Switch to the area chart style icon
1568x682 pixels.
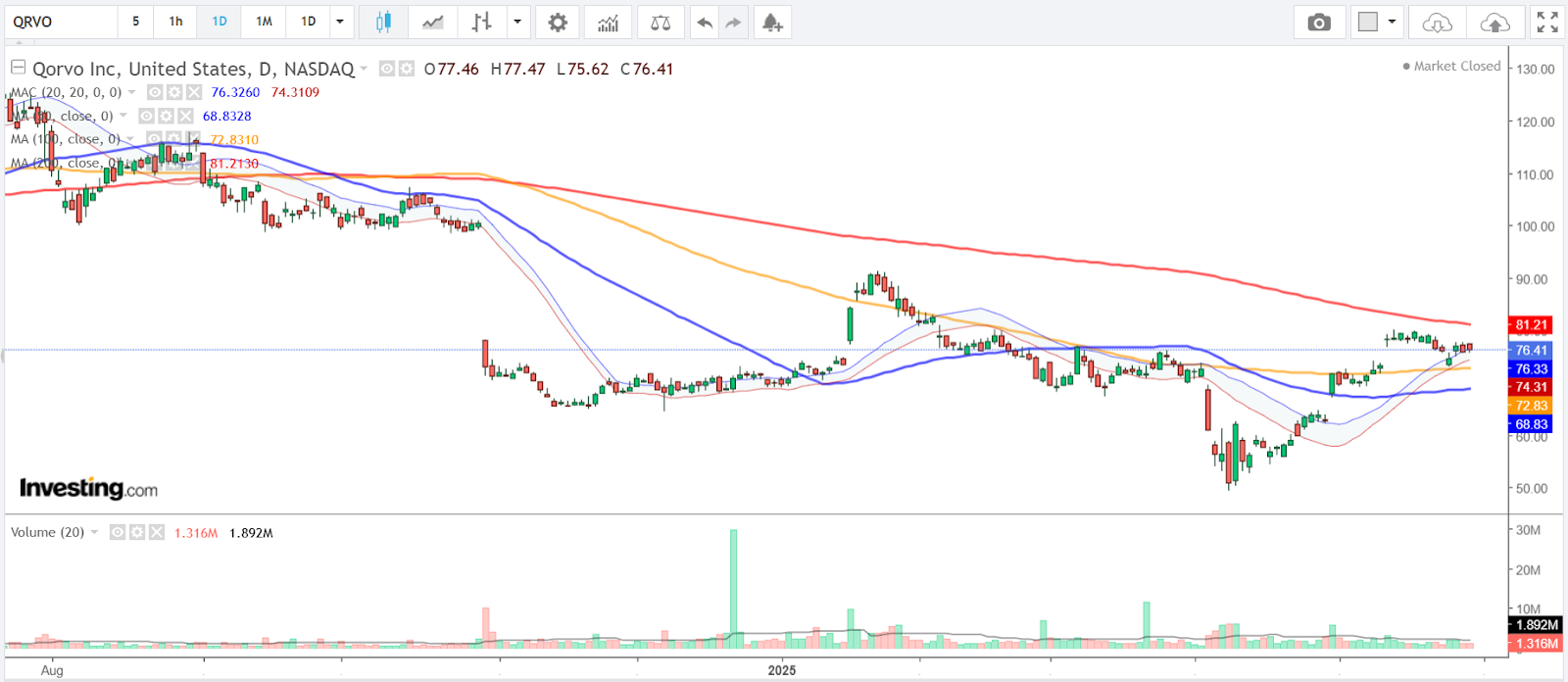coord(433,22)
